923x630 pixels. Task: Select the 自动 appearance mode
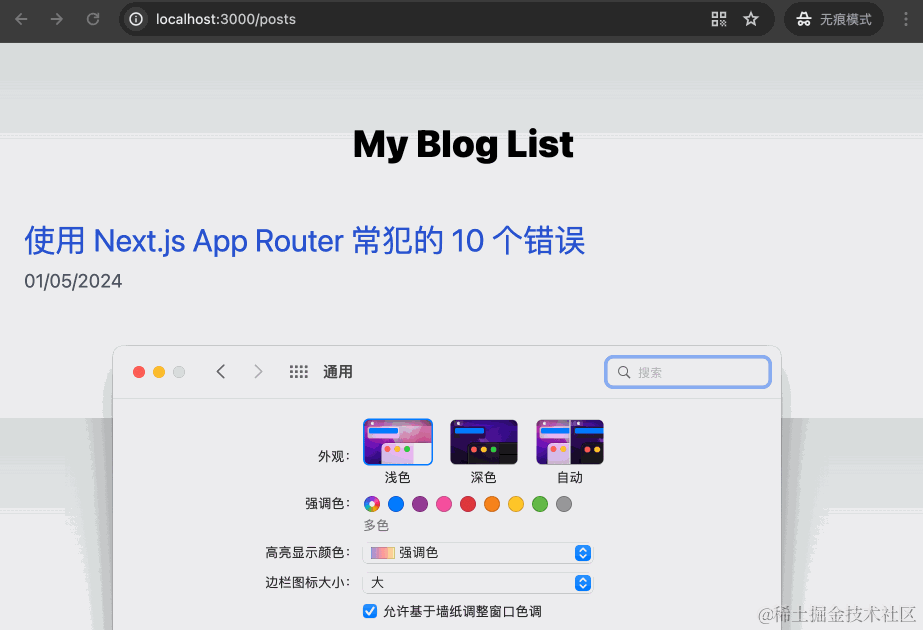tap(569, 441)
